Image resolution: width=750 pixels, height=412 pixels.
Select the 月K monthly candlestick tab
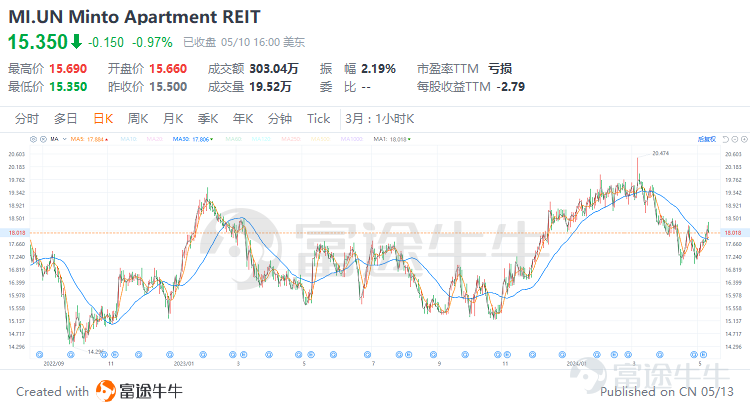click(x=173, y=119)
